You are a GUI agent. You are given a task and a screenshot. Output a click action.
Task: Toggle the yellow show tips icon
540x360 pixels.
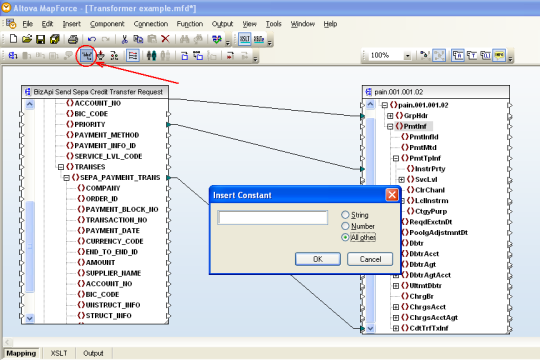(x=499, y=55)
